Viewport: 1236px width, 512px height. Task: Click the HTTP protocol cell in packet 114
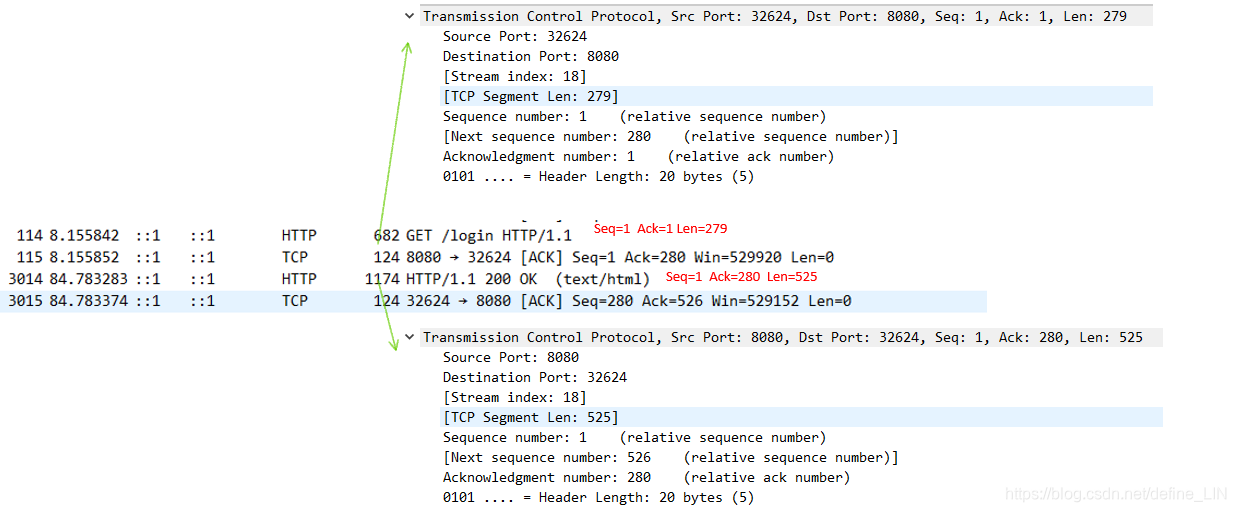[299, 236]
